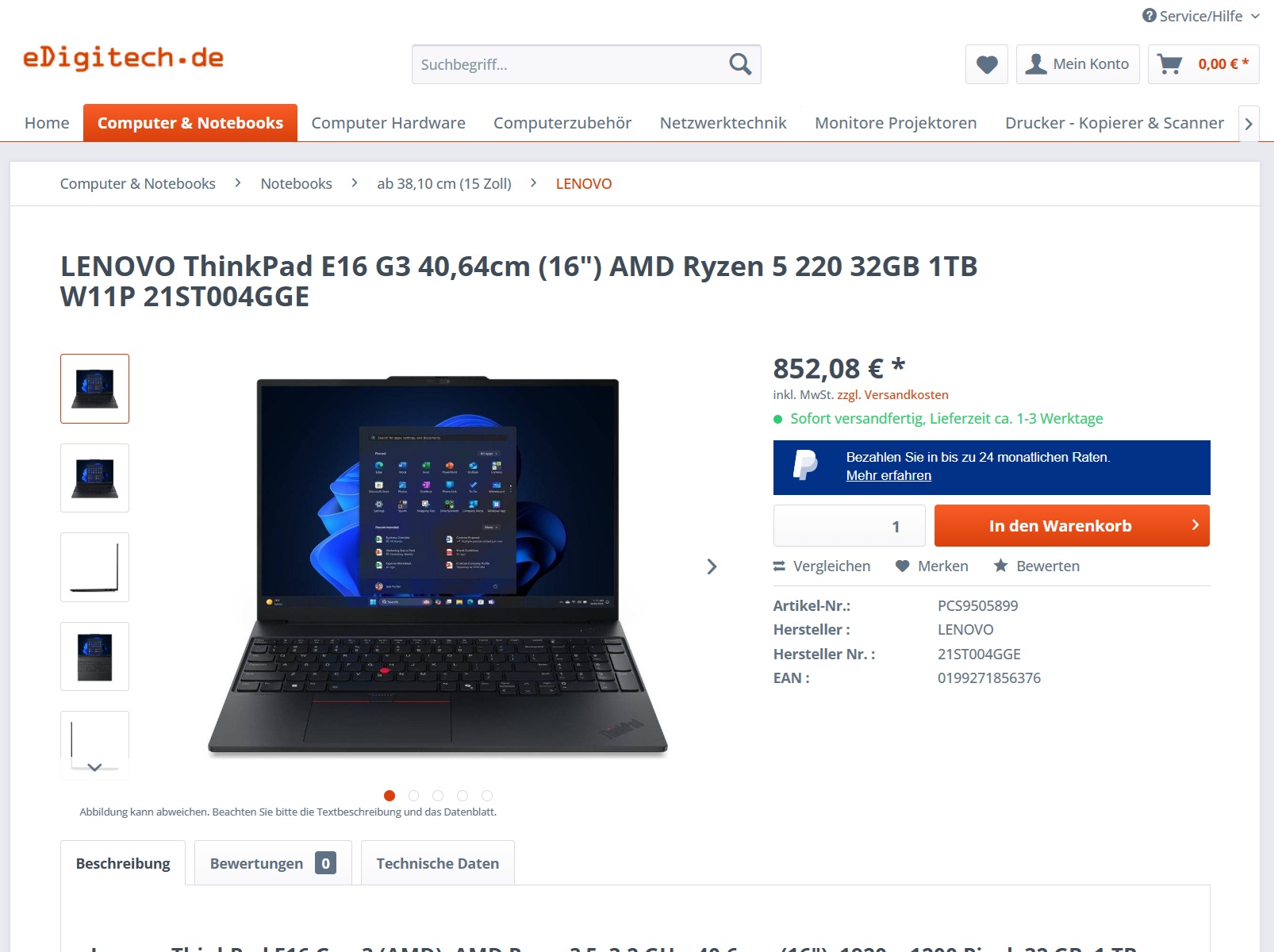Open the Bewertungen tab
Viewport: 1274px width, 952px height.
tap(273, 863)
